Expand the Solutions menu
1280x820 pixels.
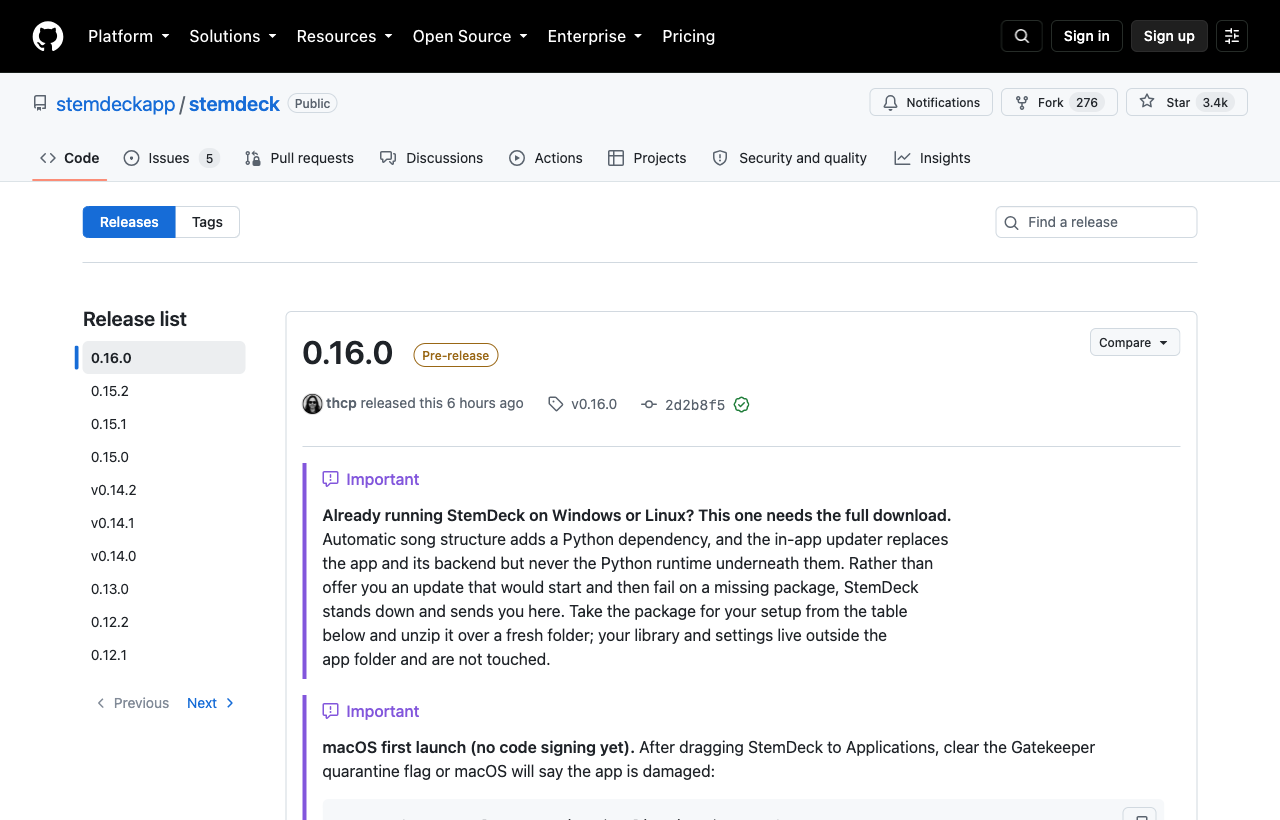[x=233, y=36]
